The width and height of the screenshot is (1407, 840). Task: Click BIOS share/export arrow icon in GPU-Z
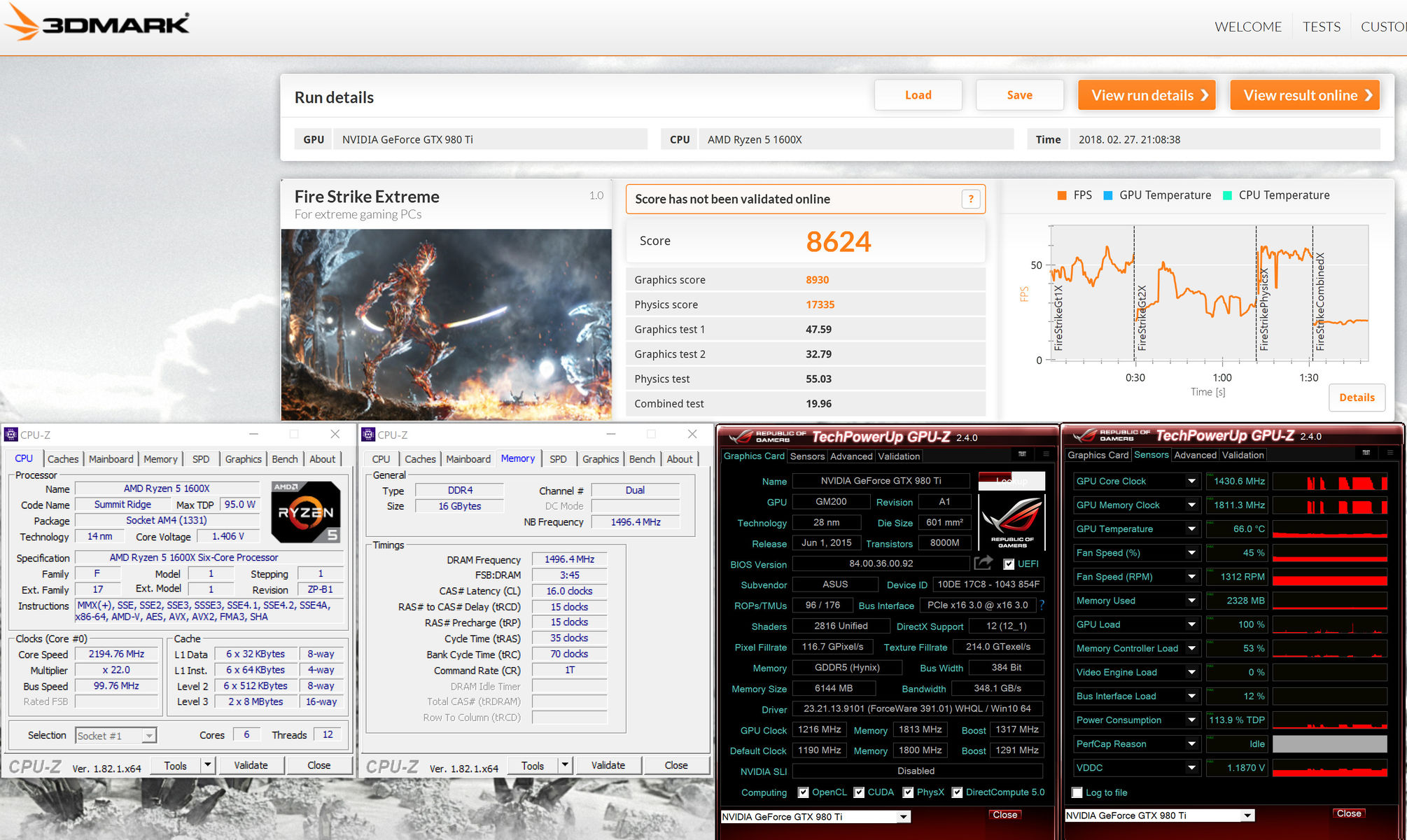983,563
